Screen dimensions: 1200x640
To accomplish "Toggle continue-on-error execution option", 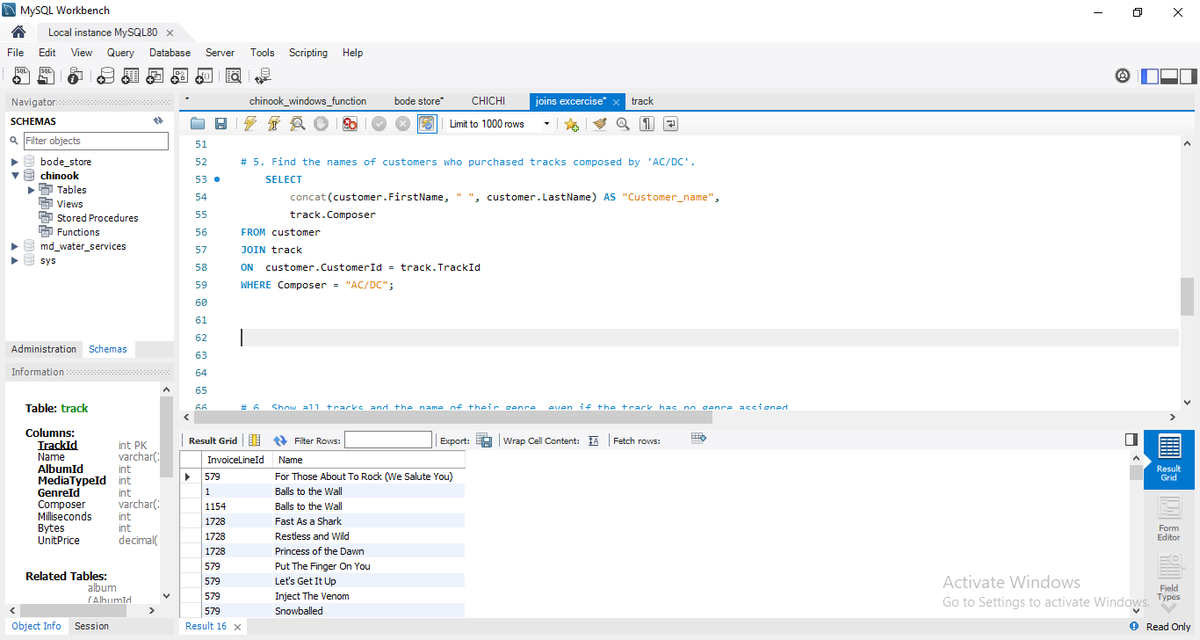I will pyautogui.click(x=349, y=124).
